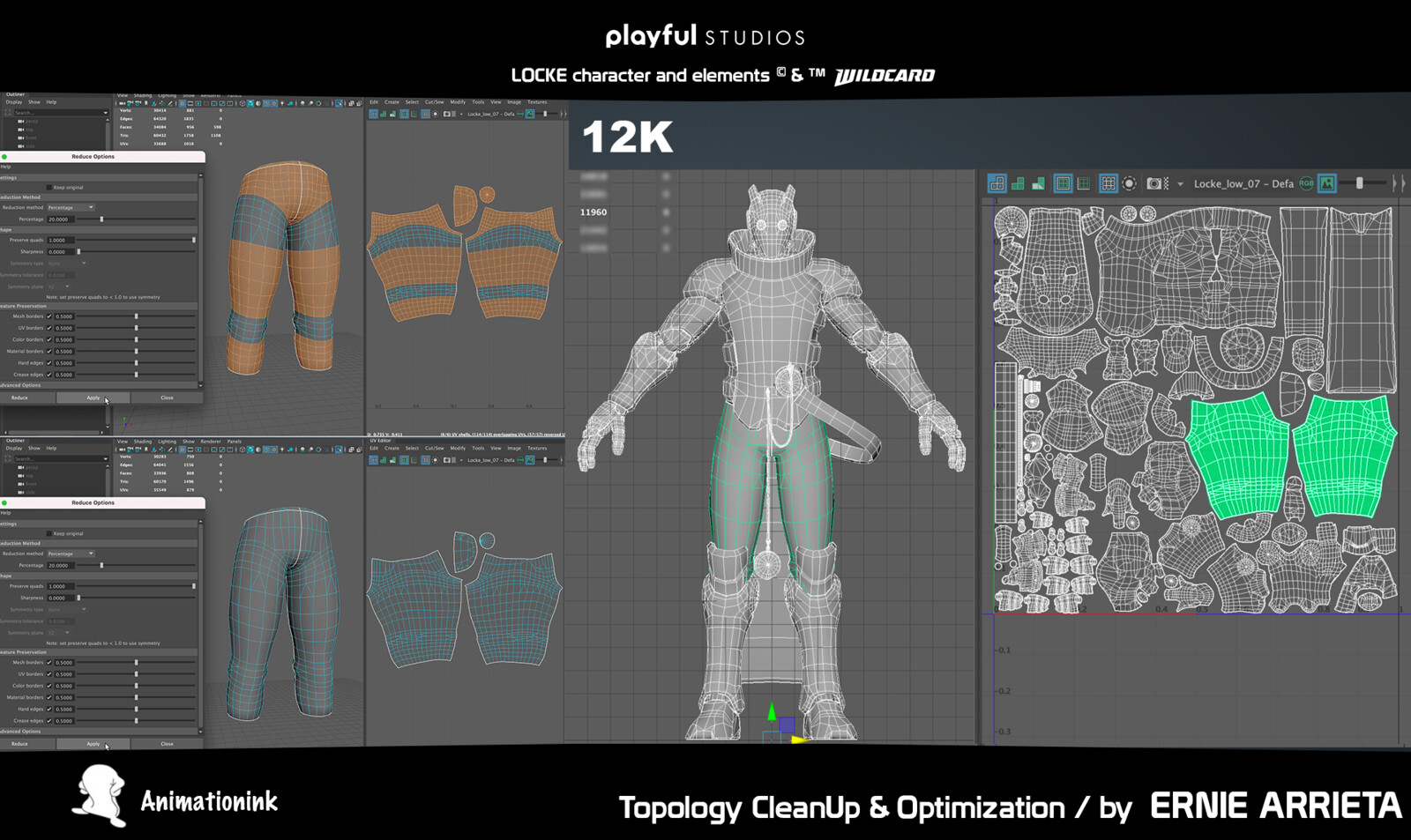
Task: Click Apply button in upper Reduce Options
Action: 93,398
